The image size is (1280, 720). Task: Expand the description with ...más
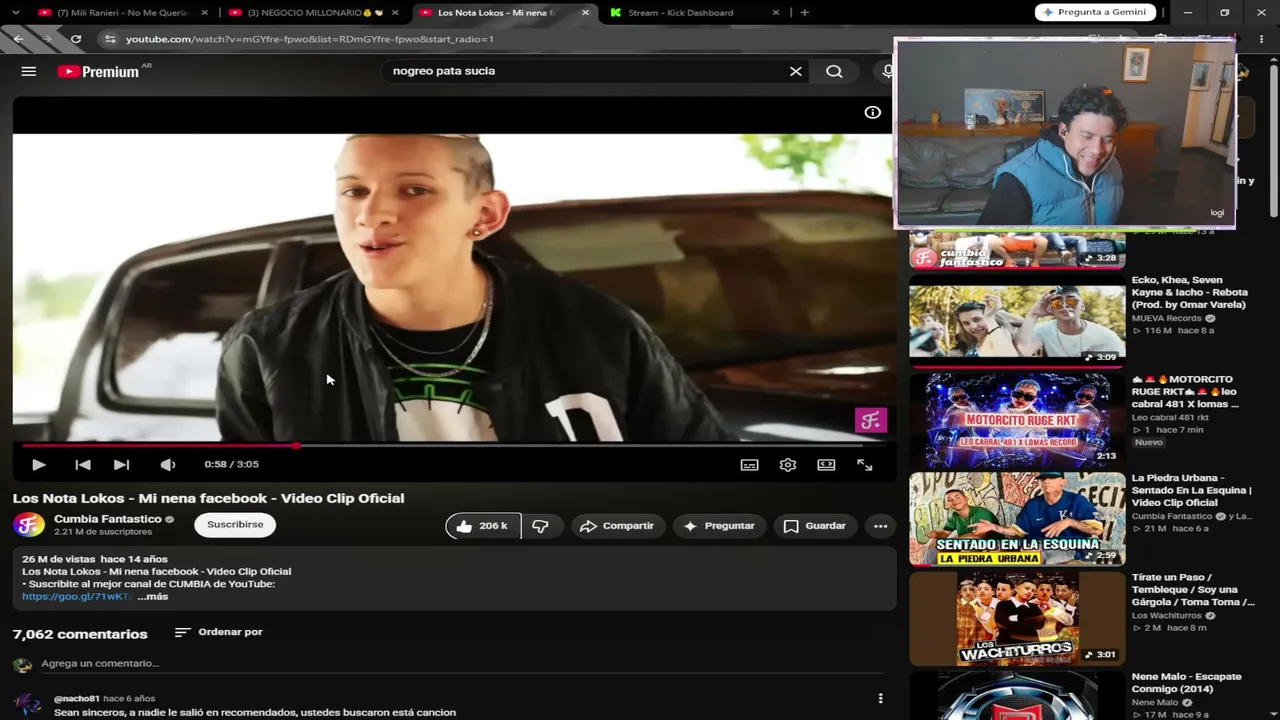pos(153,596)
